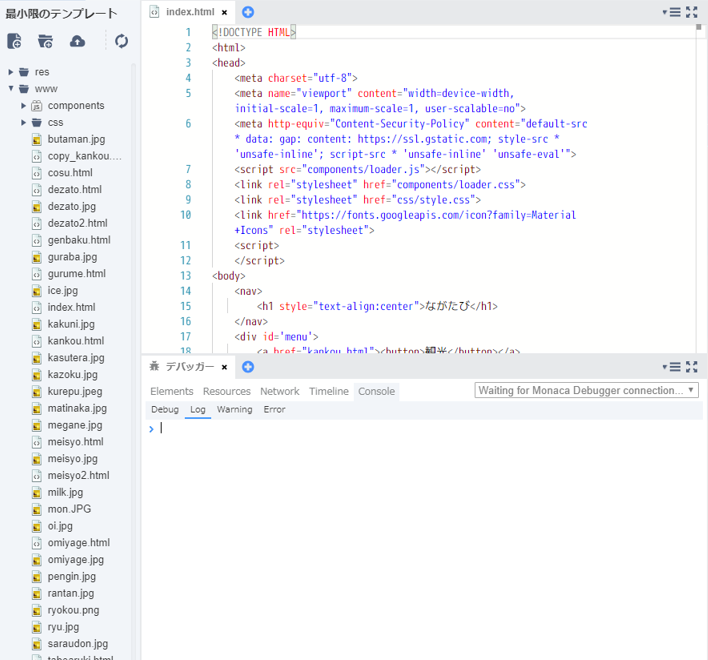Collapse the www folder arrow
The height and width of the screenshot is (660, 708).
pos(10,88)
